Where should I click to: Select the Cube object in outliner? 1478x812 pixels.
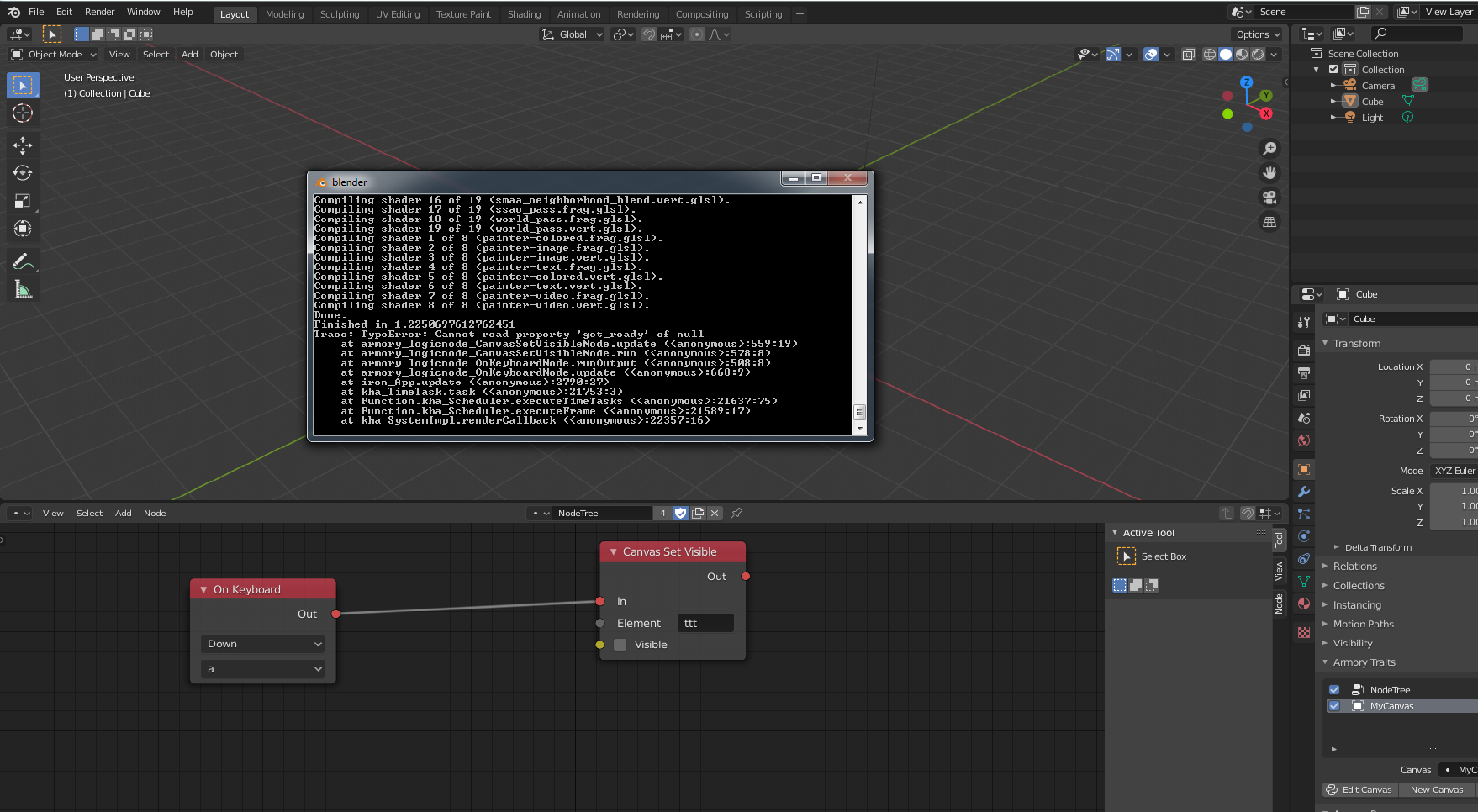[1372, 102]
